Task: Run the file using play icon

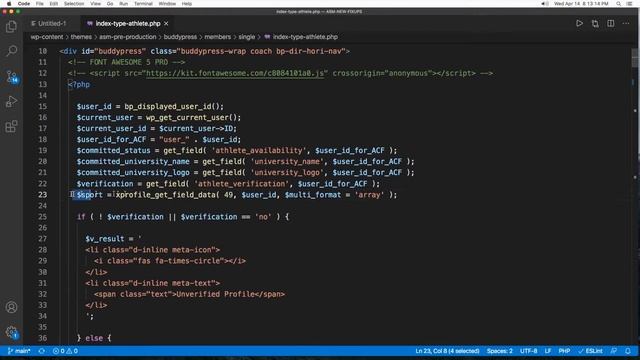Action: pos(579,24)
